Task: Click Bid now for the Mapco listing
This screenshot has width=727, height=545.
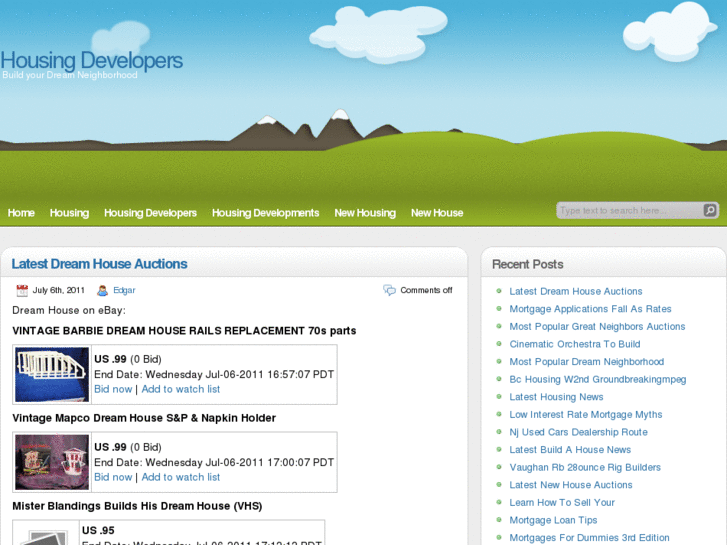Action: (113, 477)
